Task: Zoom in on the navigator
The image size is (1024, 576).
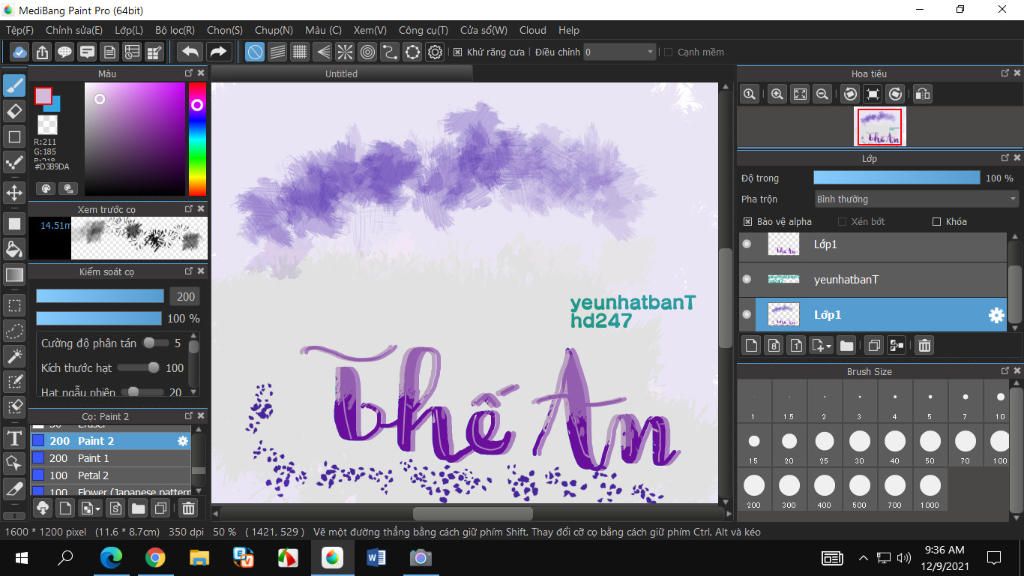Action: [x=776, y=94]
